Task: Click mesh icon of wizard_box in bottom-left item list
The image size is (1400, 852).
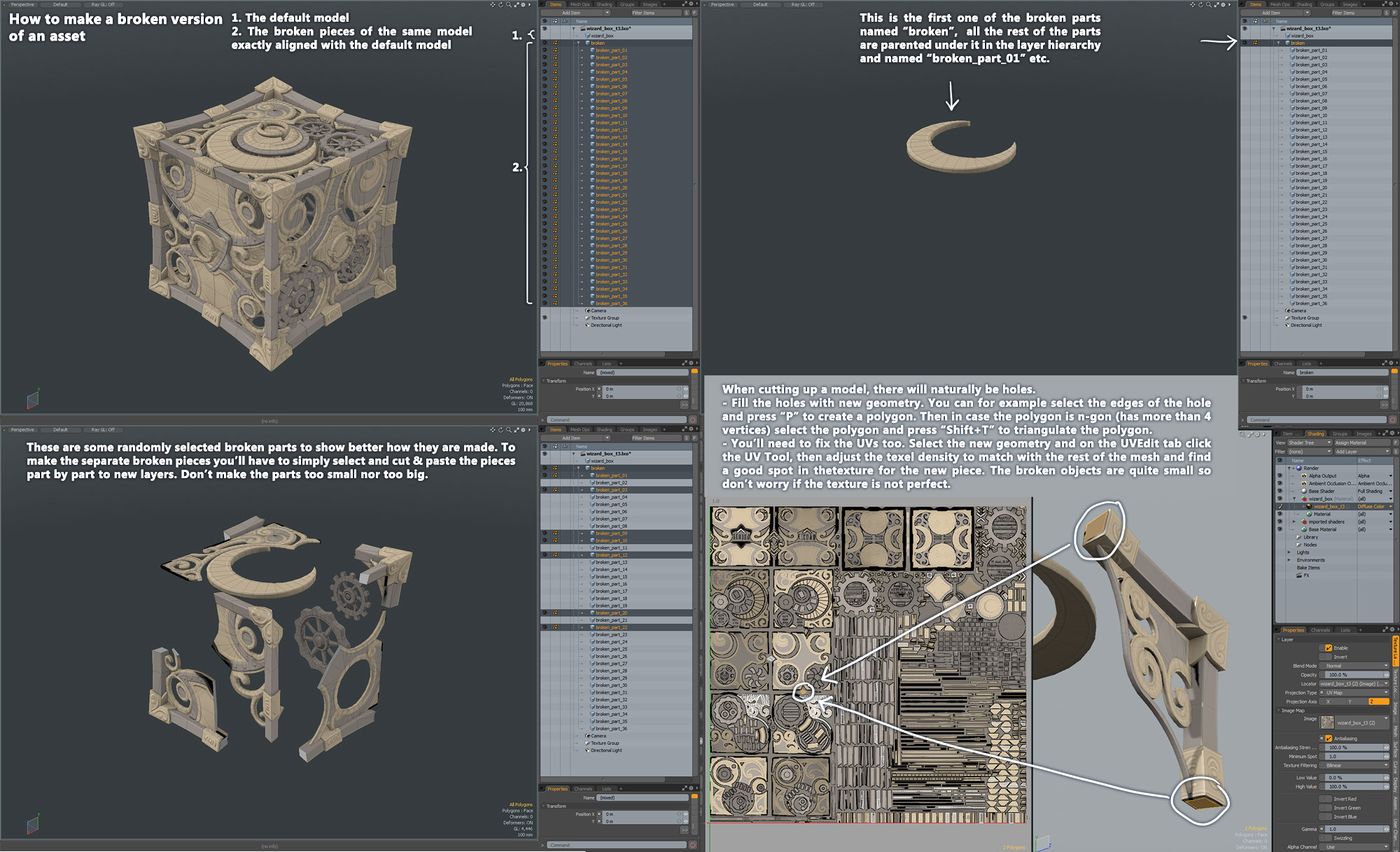Action: coord(587,461)
